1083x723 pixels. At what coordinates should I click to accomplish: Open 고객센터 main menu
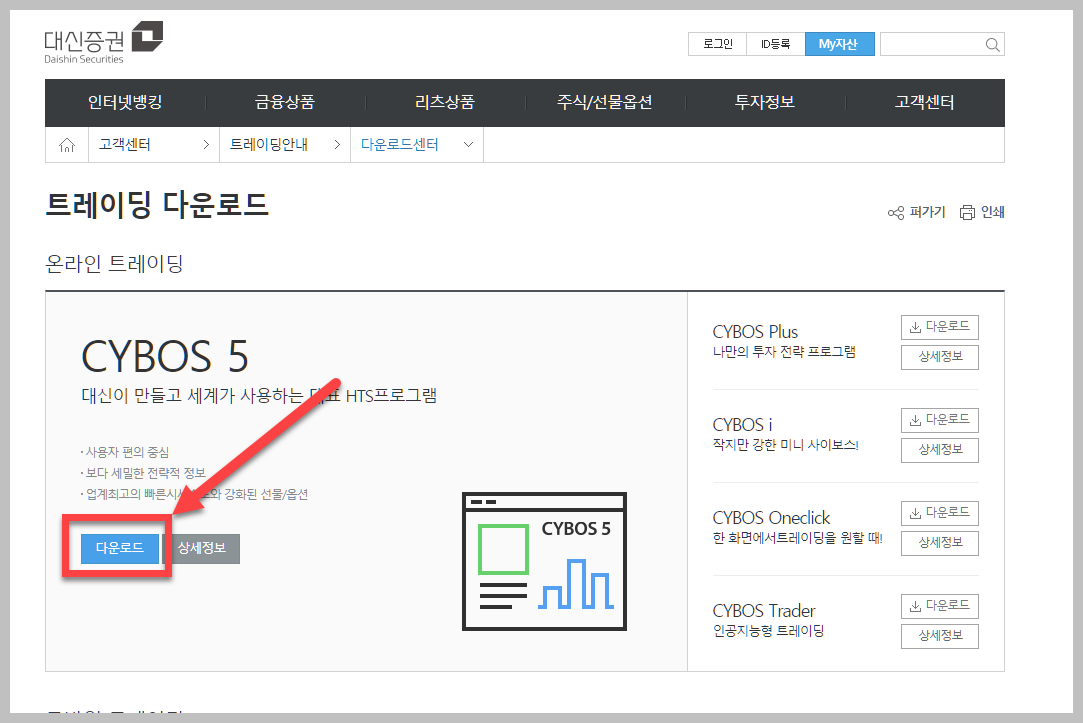click(x=925, y=102)
